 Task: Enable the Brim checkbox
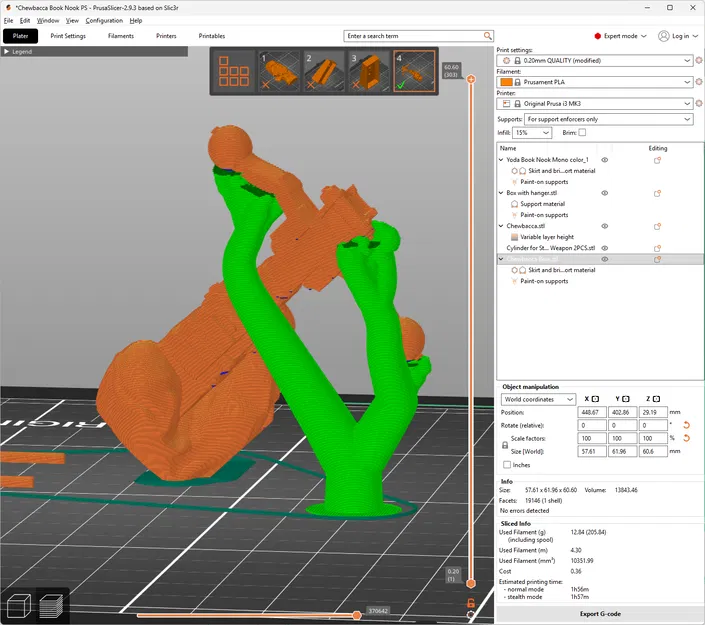[582, 132]
